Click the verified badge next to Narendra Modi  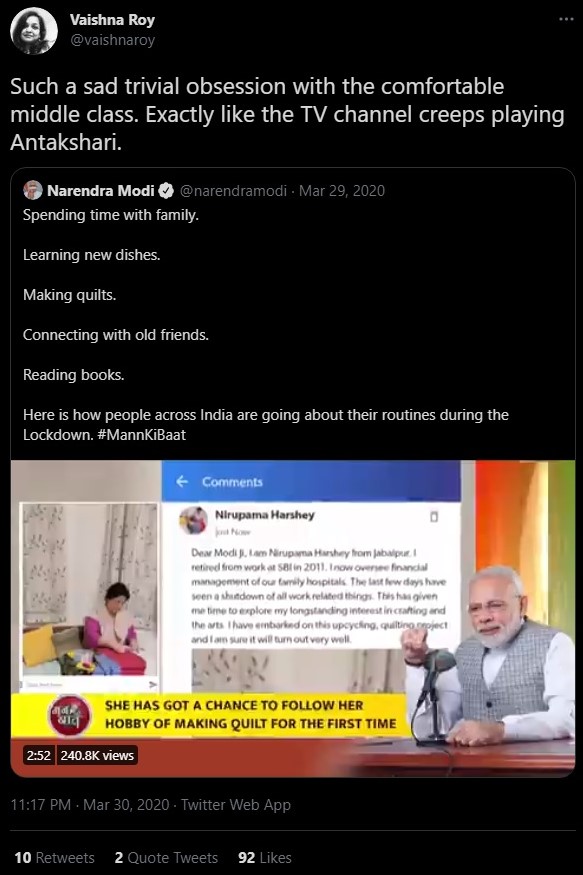tap(166, 191)
